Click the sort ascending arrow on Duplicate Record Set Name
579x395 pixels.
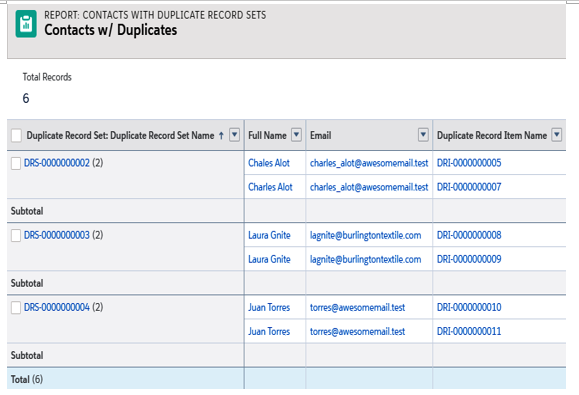pyautogui.click(x=221, y=135)
